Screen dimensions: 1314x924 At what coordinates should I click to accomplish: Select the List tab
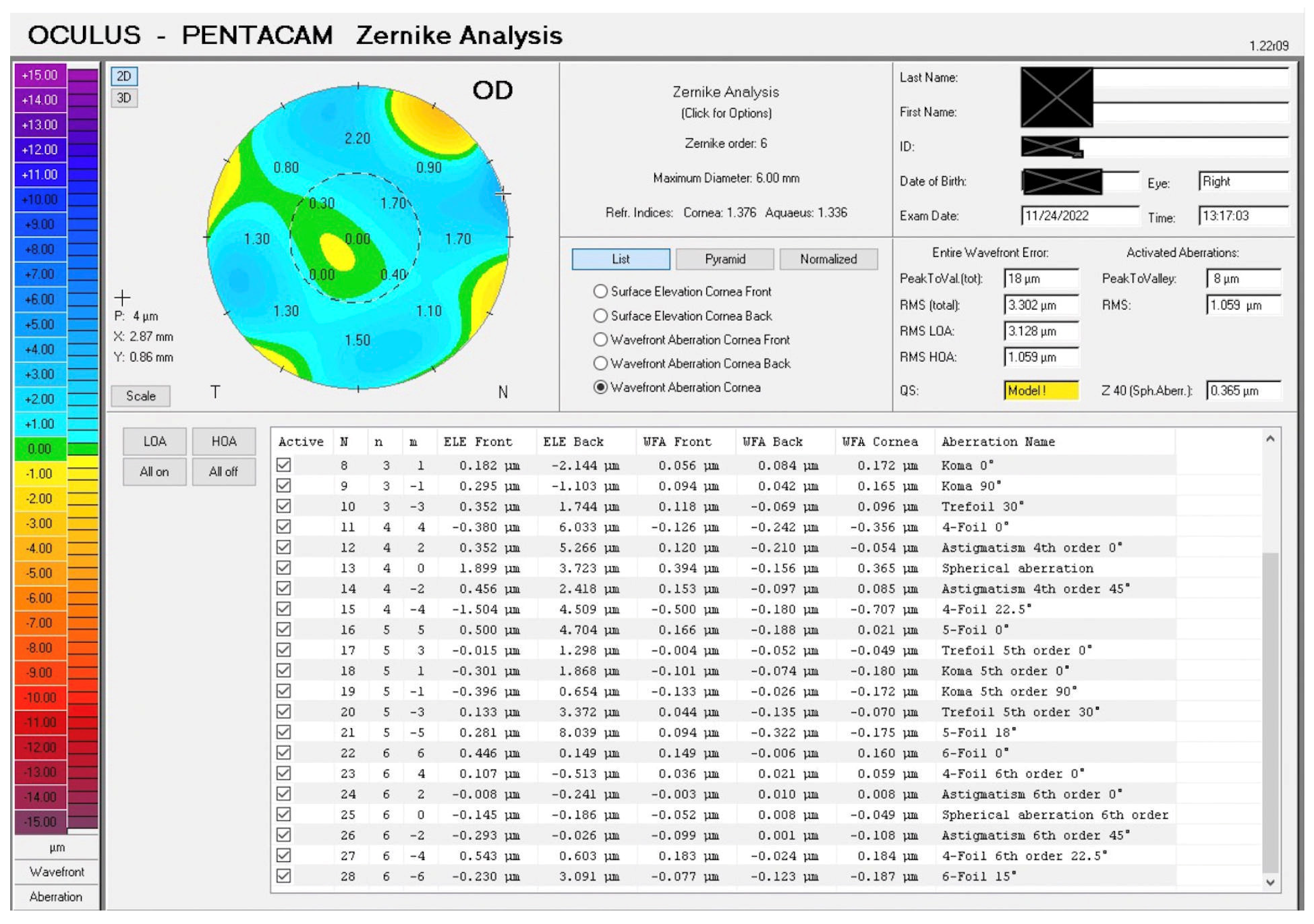coord(621,259)
